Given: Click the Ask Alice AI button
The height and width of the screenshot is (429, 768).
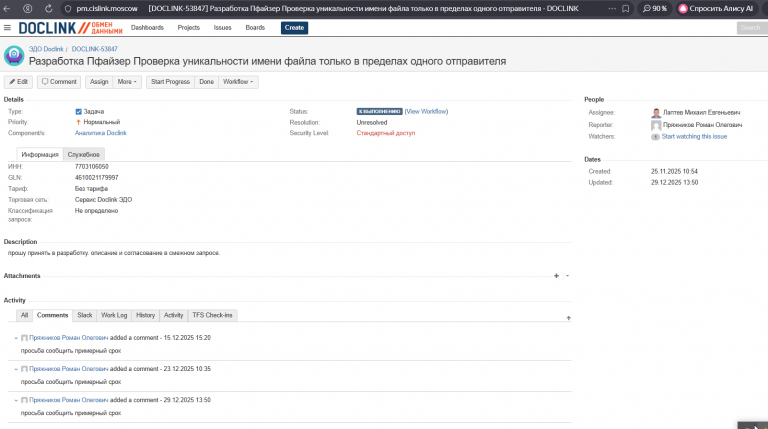Looking at the screenshot, I should (718, 8).
